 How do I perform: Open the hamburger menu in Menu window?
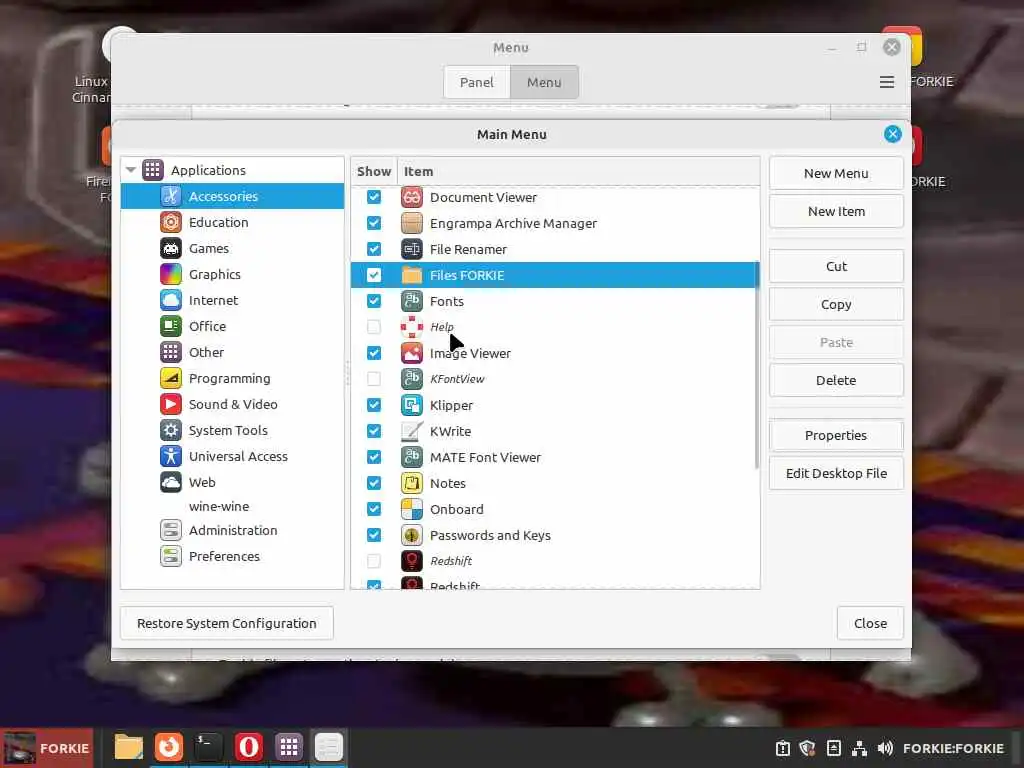pyautogui.click(x=886, y=82)
